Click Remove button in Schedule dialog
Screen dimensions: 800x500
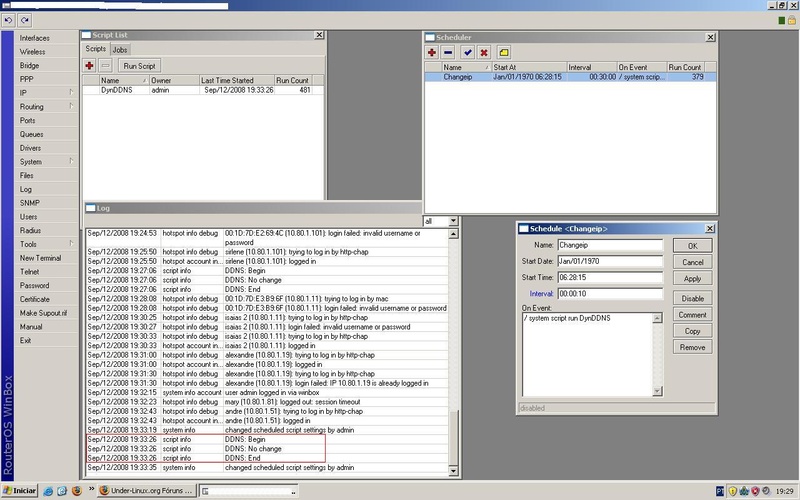[x=692, y=347]
